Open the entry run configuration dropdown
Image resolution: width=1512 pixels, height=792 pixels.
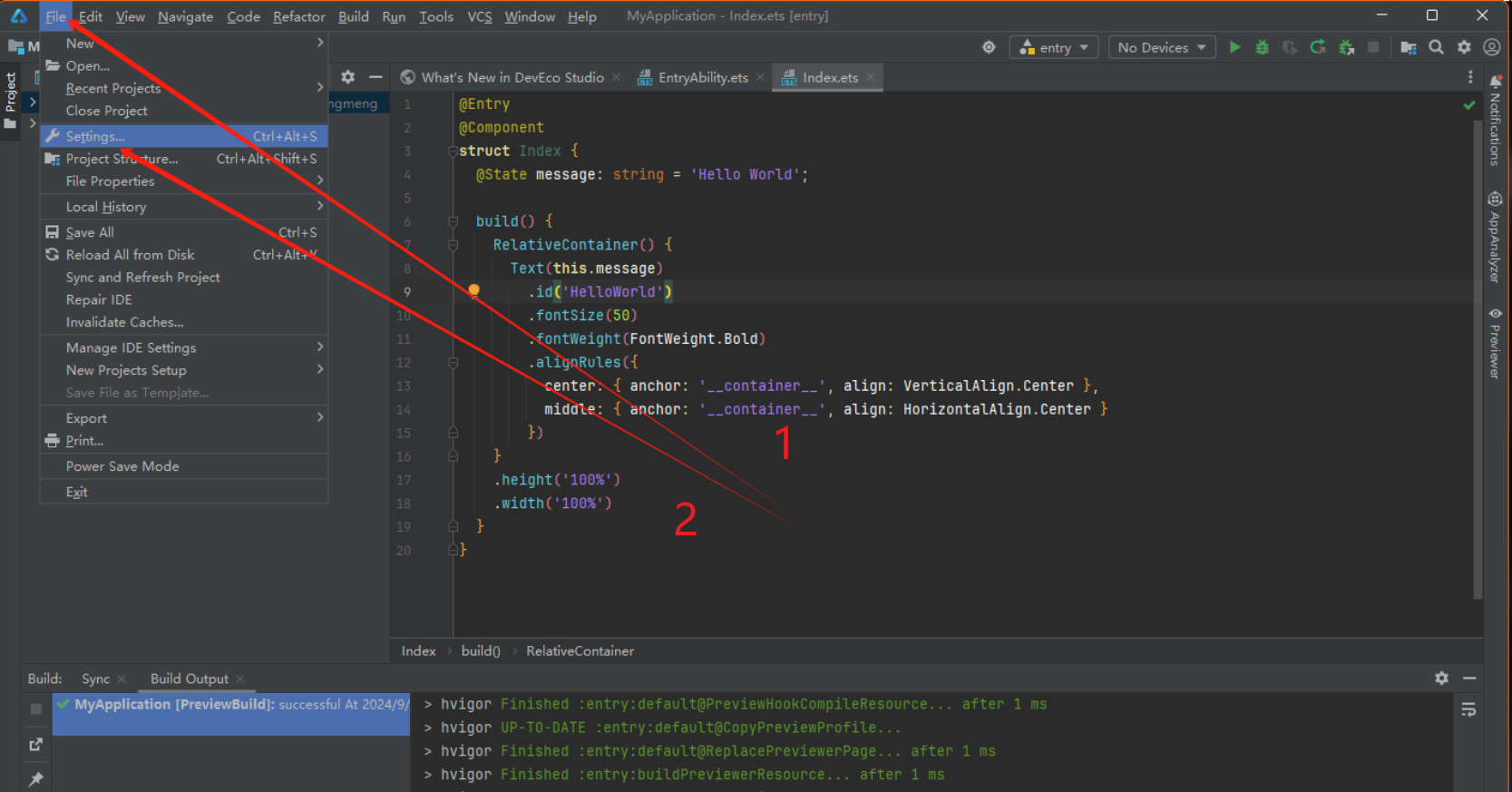pos(1054,47)
